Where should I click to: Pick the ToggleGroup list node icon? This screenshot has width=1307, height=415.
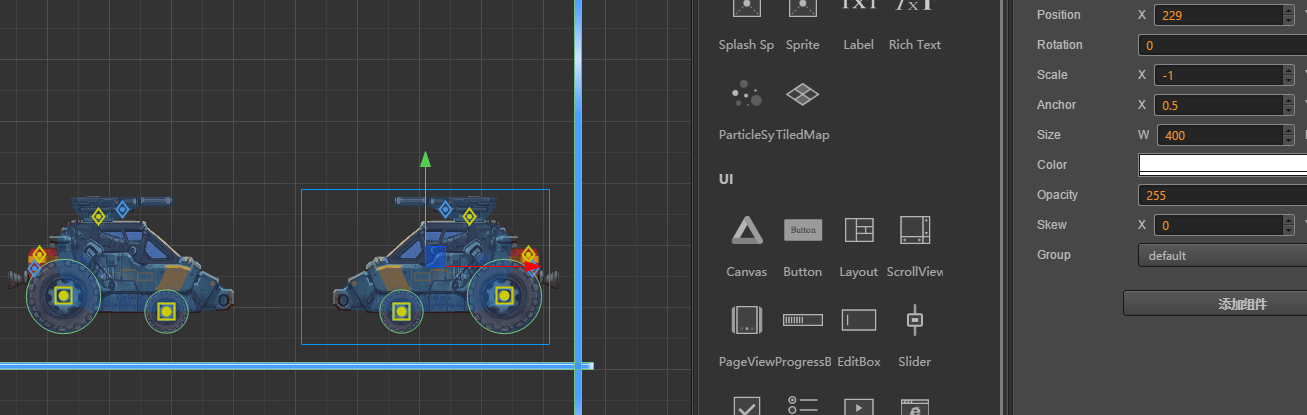point(803,406)
